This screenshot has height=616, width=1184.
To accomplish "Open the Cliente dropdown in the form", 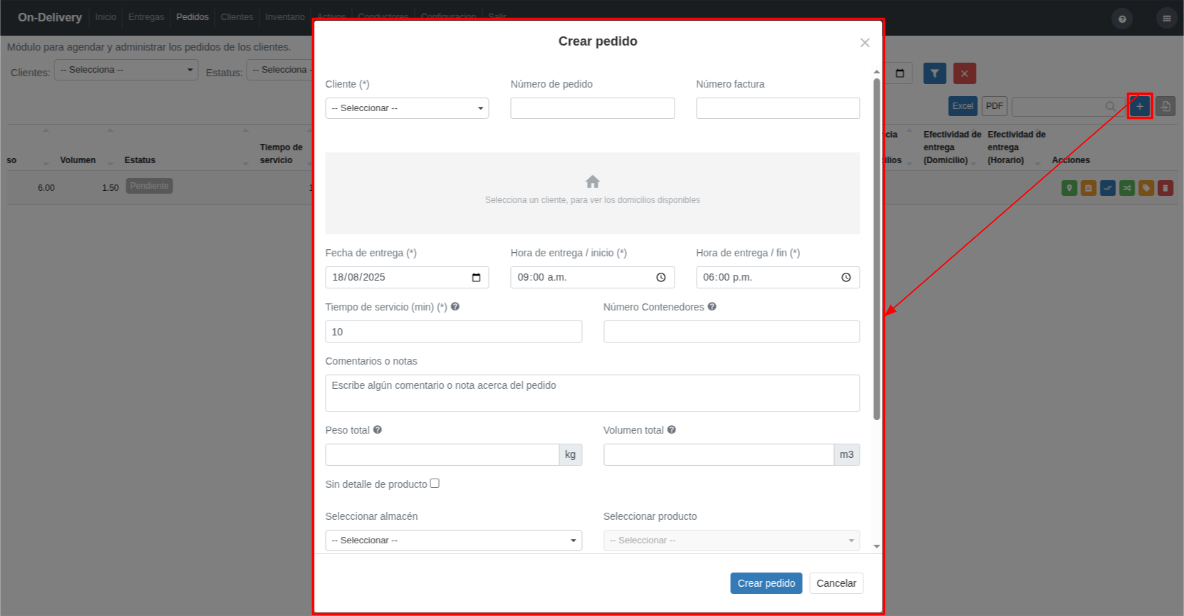I will point(407,108).
